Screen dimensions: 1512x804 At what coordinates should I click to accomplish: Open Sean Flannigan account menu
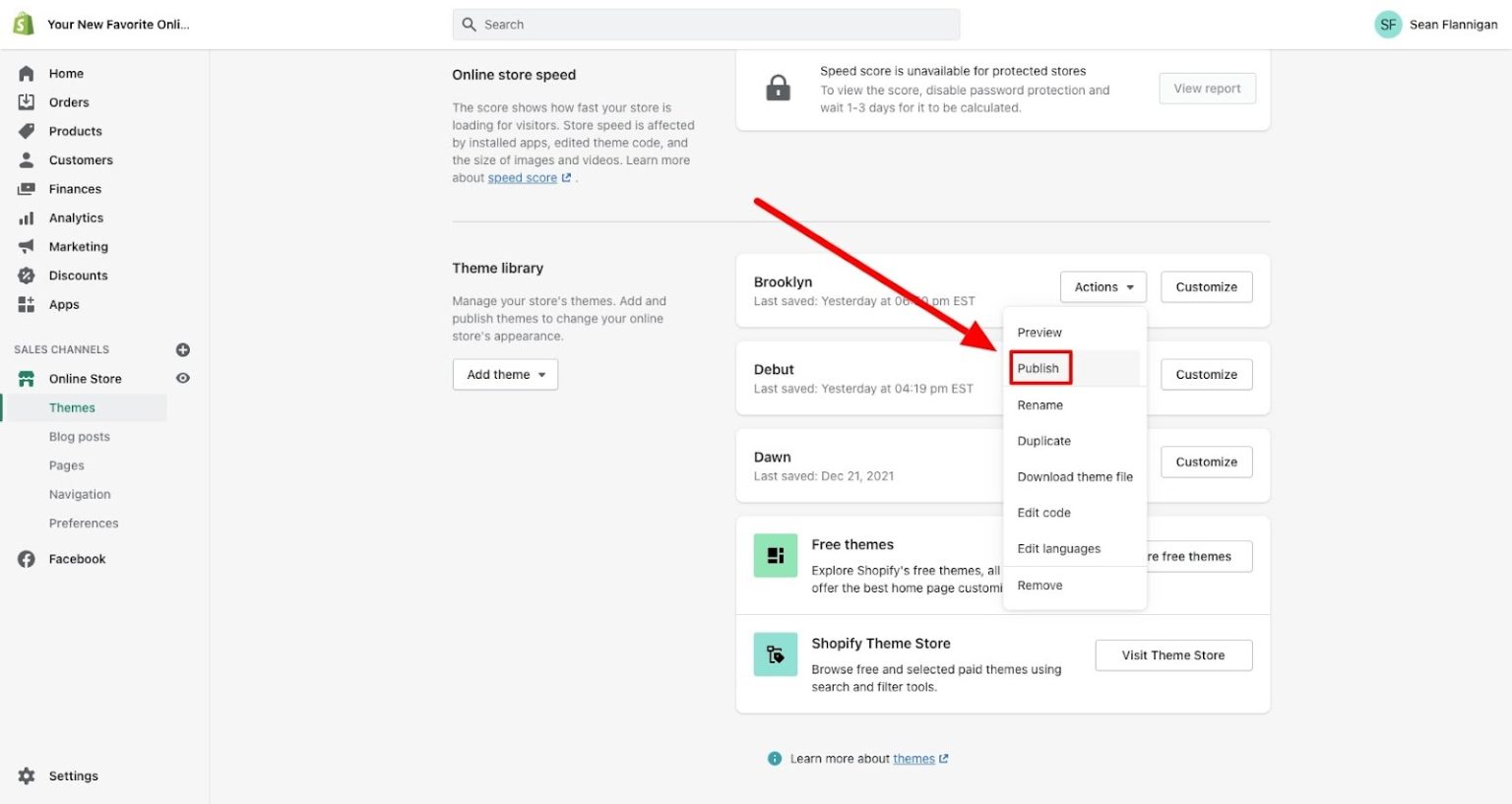[x=1435, y=25]
